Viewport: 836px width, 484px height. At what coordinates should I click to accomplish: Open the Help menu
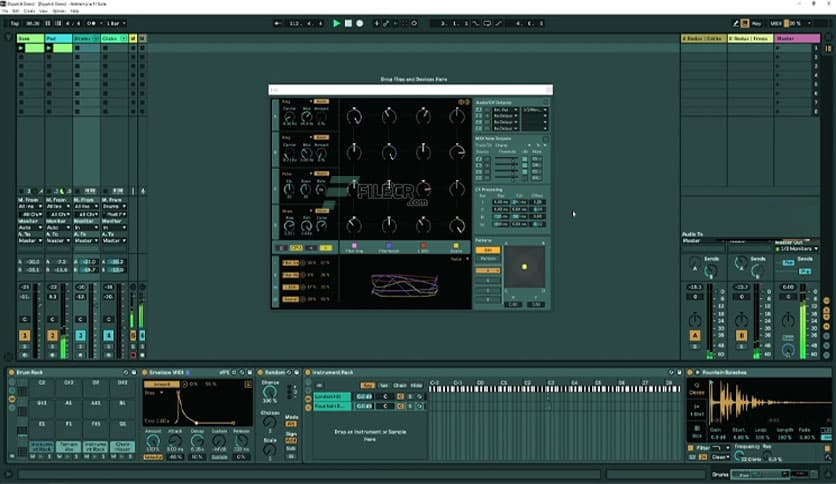click(x=75, y=11)
